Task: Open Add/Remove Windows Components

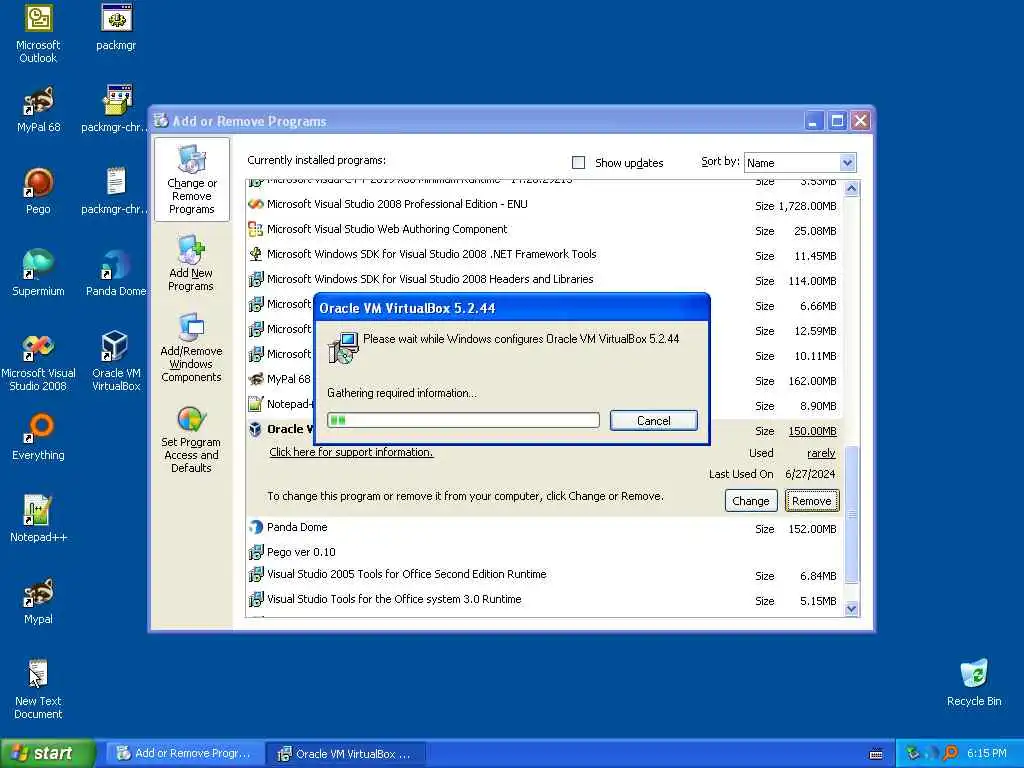Action: pos(191,347)
